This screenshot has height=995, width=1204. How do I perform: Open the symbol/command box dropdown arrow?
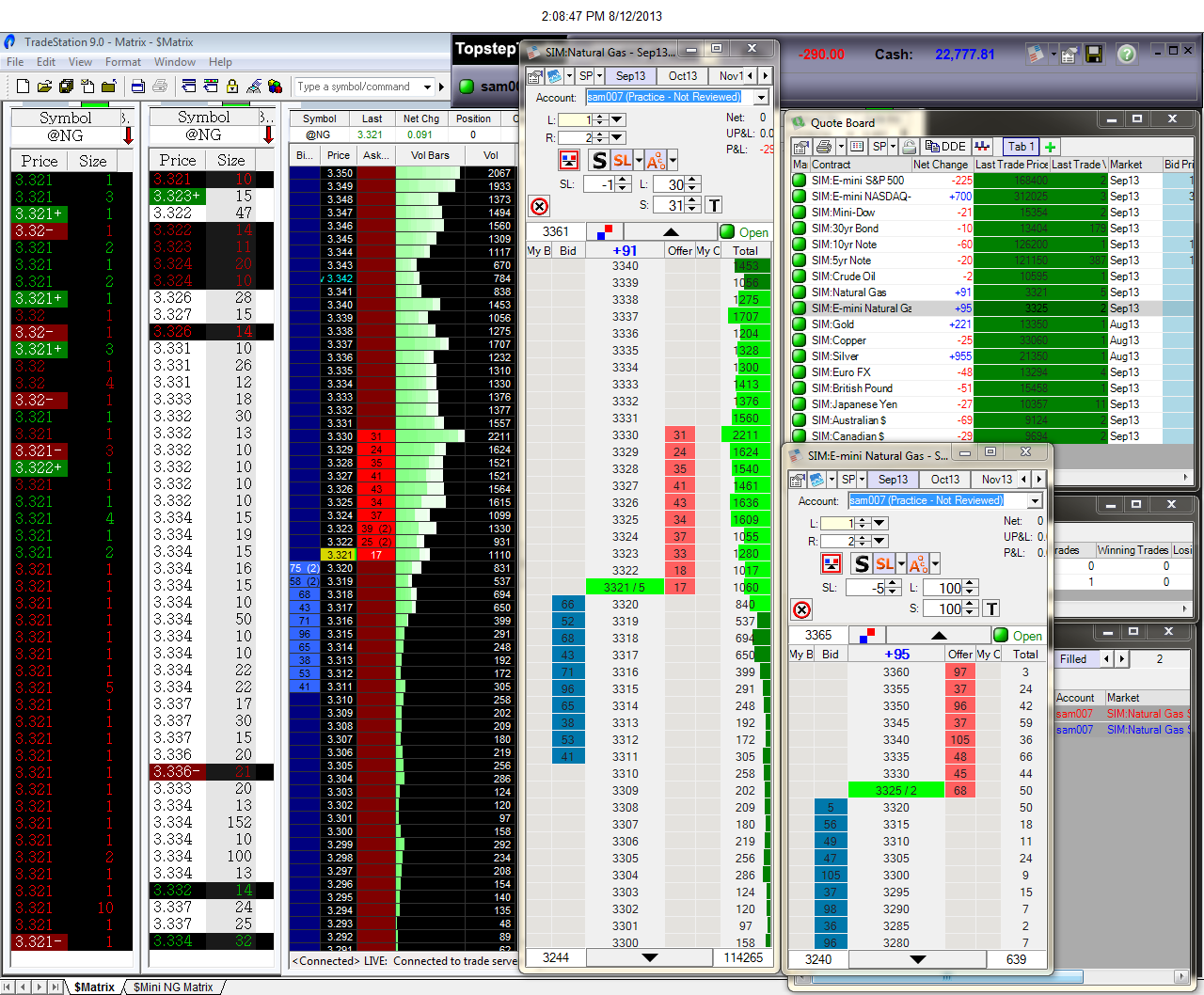click(x=427, y=87)
